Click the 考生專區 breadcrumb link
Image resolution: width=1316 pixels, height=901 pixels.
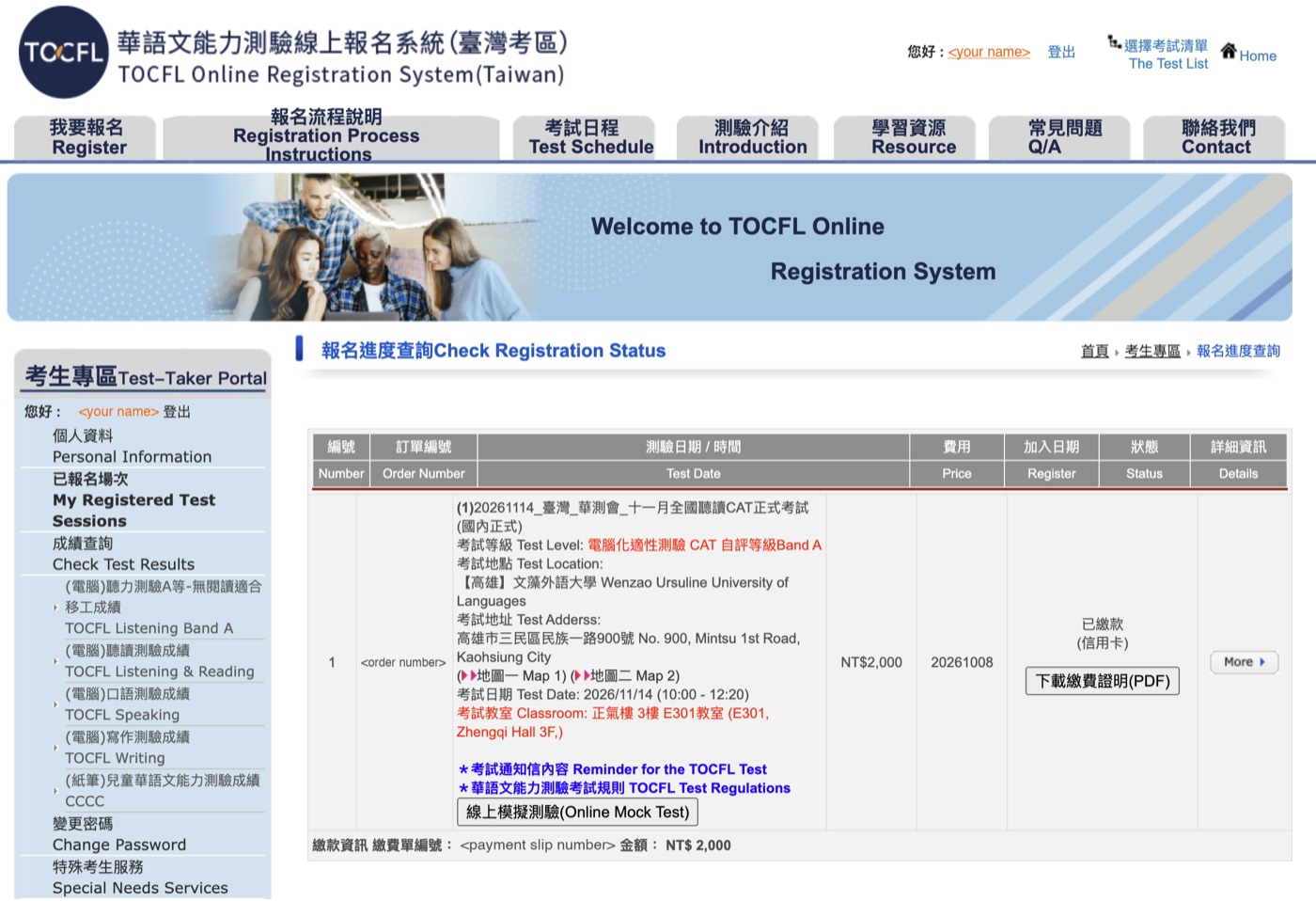coord(1152,351)
